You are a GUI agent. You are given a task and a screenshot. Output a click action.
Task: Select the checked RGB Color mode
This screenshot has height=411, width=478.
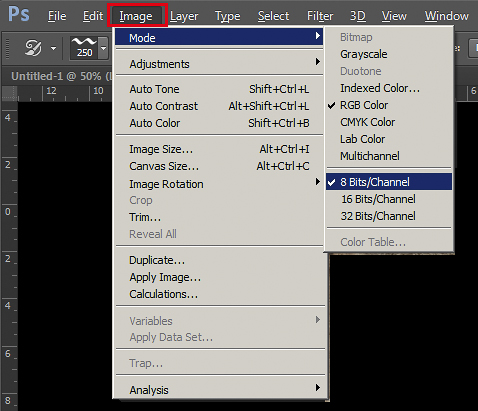[389, 105]
